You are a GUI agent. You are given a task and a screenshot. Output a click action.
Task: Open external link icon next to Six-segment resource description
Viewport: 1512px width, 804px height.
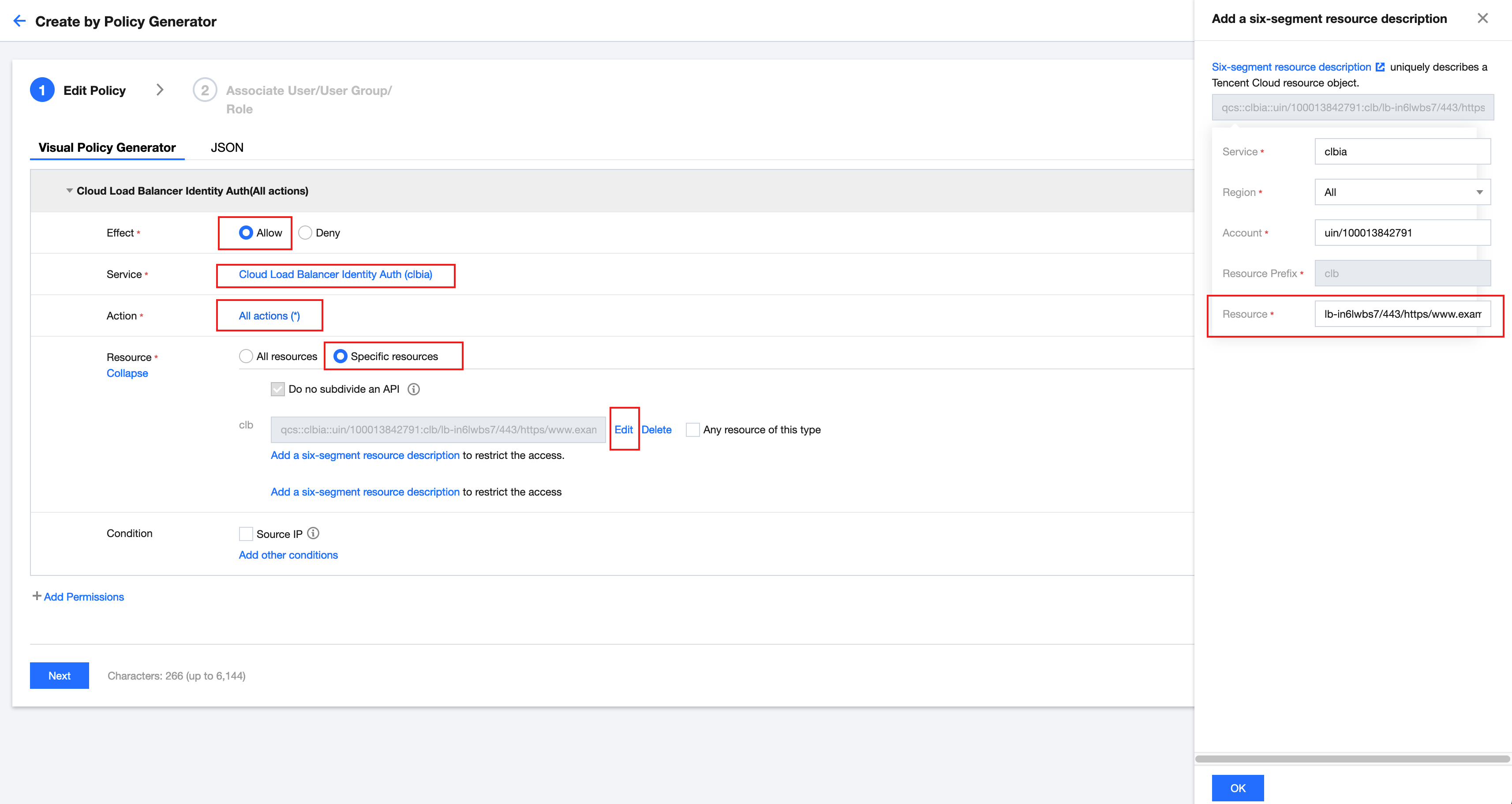coord(1380,67)
